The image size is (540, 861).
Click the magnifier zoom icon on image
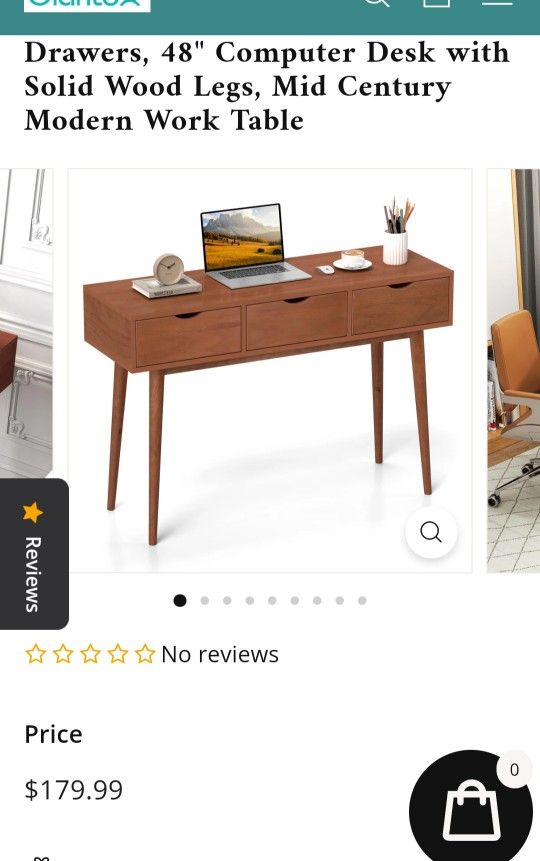(x=431, y=532)
